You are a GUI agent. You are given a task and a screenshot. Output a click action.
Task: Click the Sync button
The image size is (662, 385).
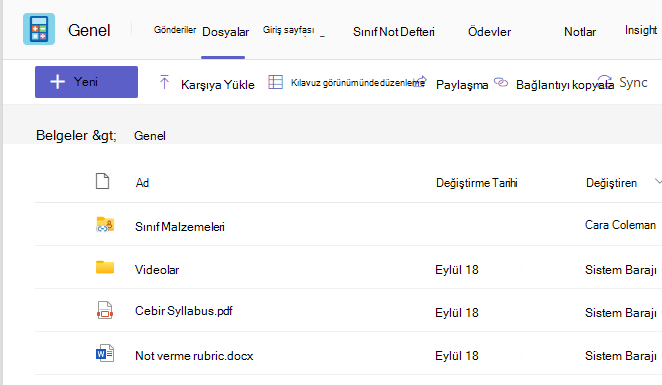[x=633, y=82]
